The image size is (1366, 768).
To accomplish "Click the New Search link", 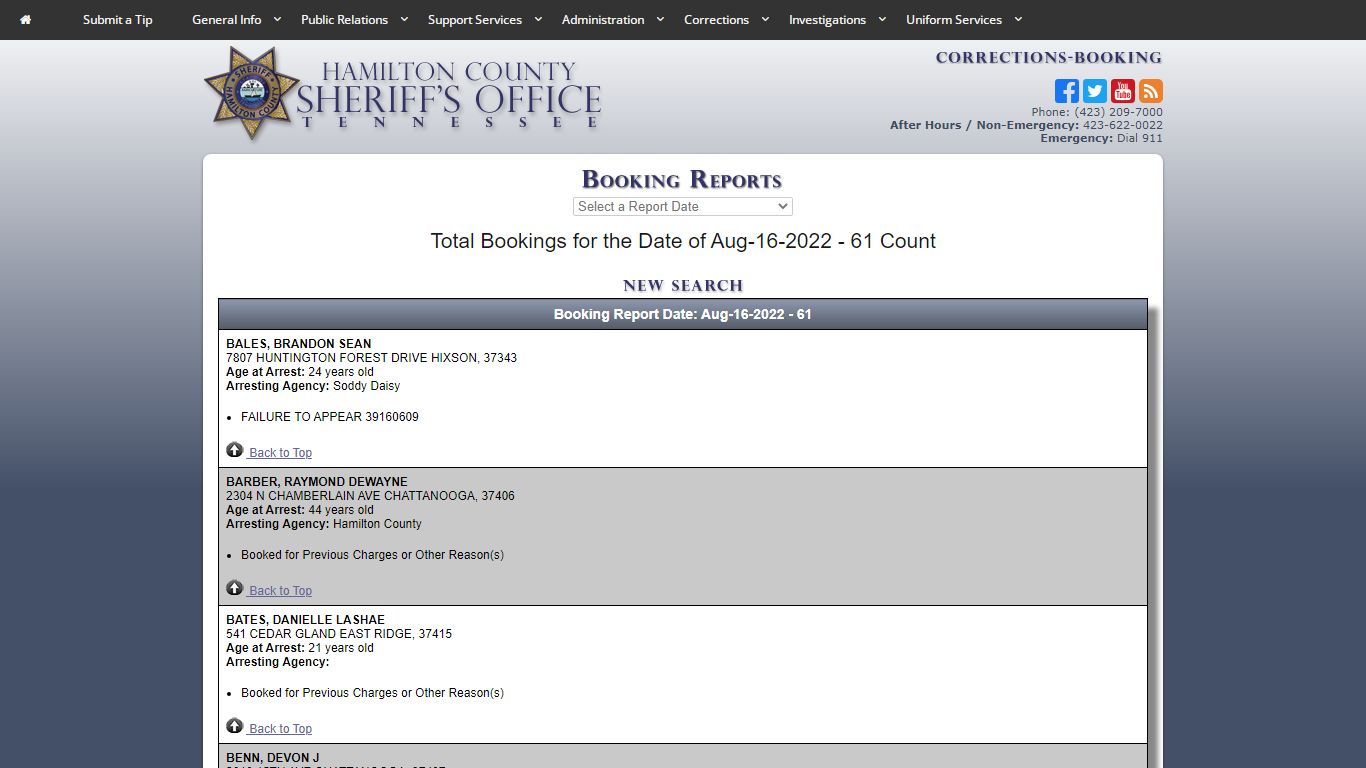I will click(x=683, y=286).
